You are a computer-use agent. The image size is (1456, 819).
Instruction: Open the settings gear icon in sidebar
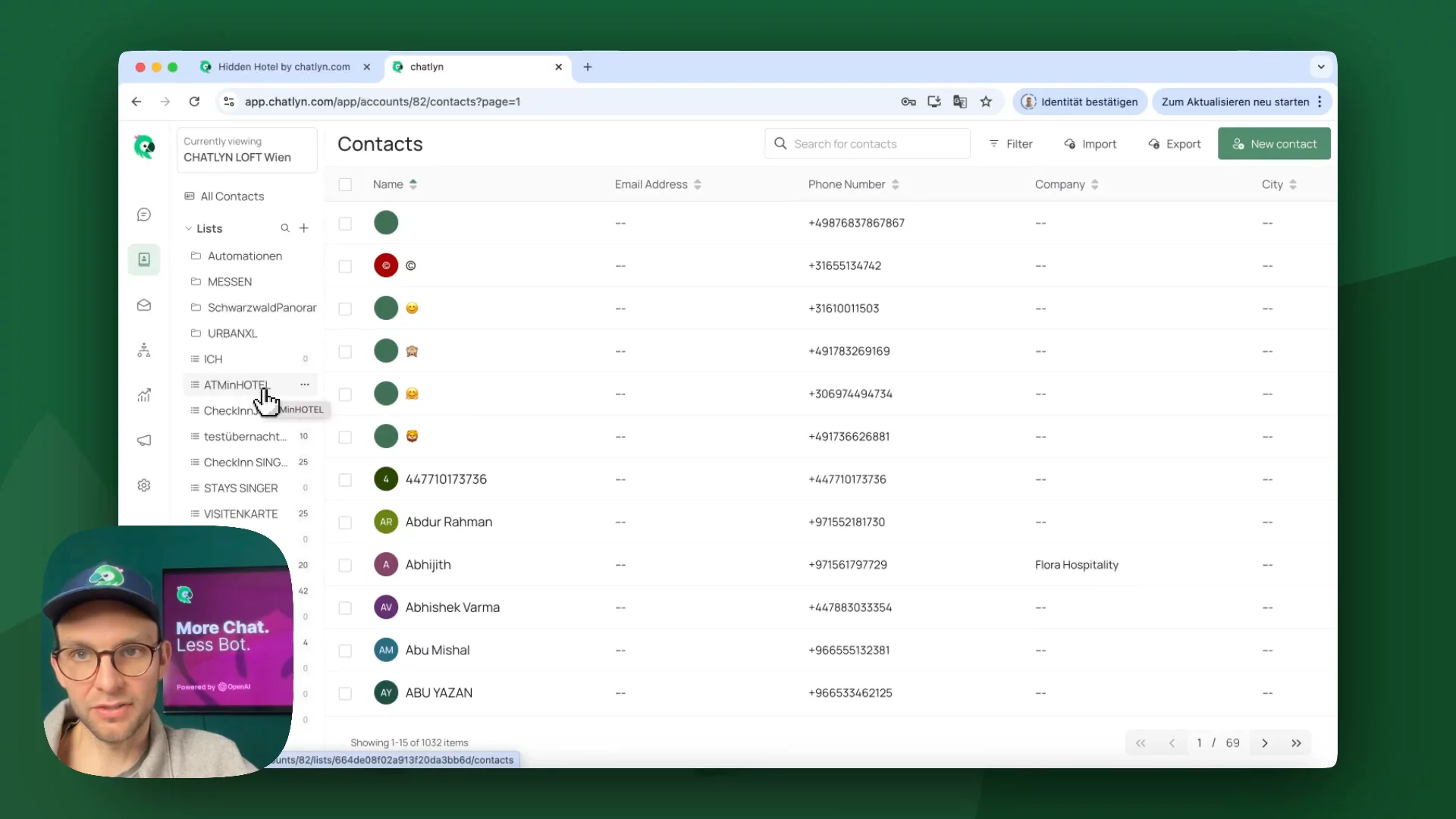point(144,485)
